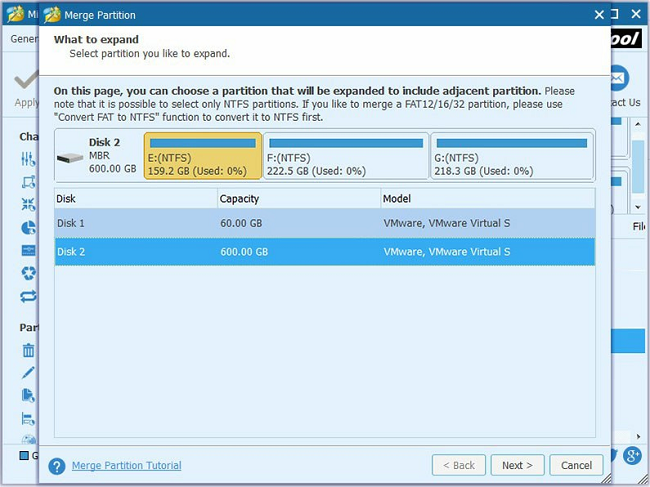Viewport: 650px width, 487px height.
Task: Open the Merge Partition Tutorial link
Action: 127,466
